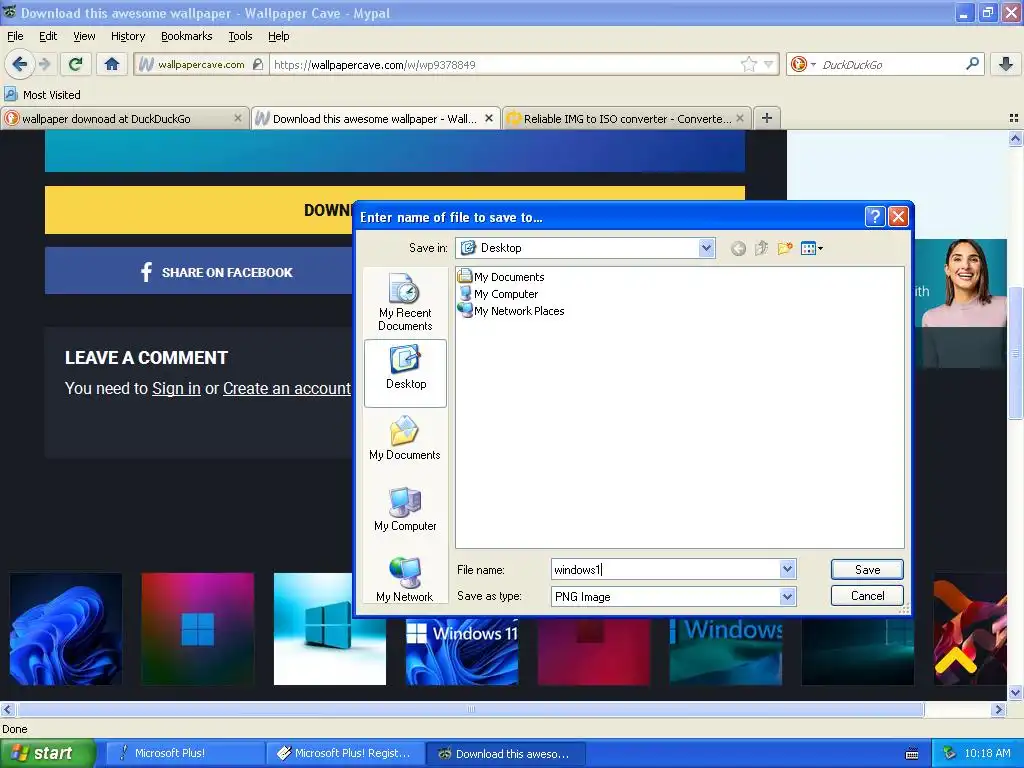Open the Edit menu
Image resolution: width=1024 pixels, height=768 pixels.
48,36
